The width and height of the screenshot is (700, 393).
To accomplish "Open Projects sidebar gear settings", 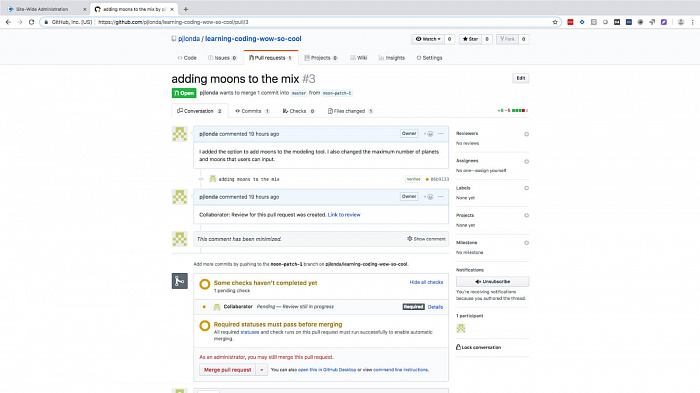I will tap(526, 215).
